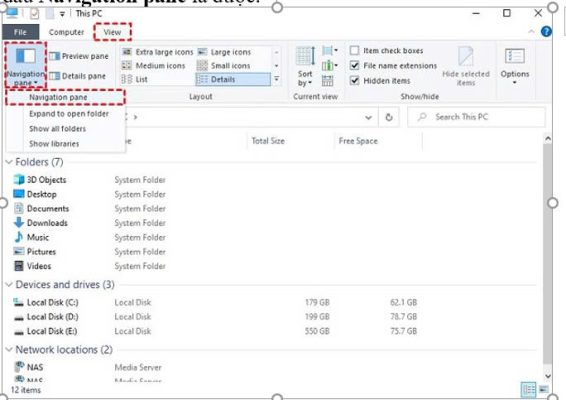The width and height of the screenshot is (566, 400).
Task: Open the Help question mark icon
Action: pyautogui.click(x=546, y=32)
